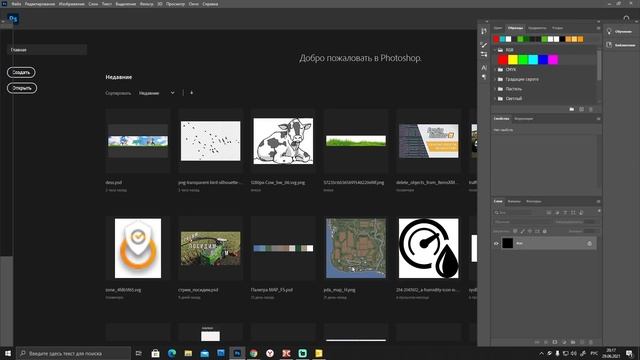Screen dimensions: 640x360
Task: Switch to the Коррекция tab
Action: click(x=524, y=119)
